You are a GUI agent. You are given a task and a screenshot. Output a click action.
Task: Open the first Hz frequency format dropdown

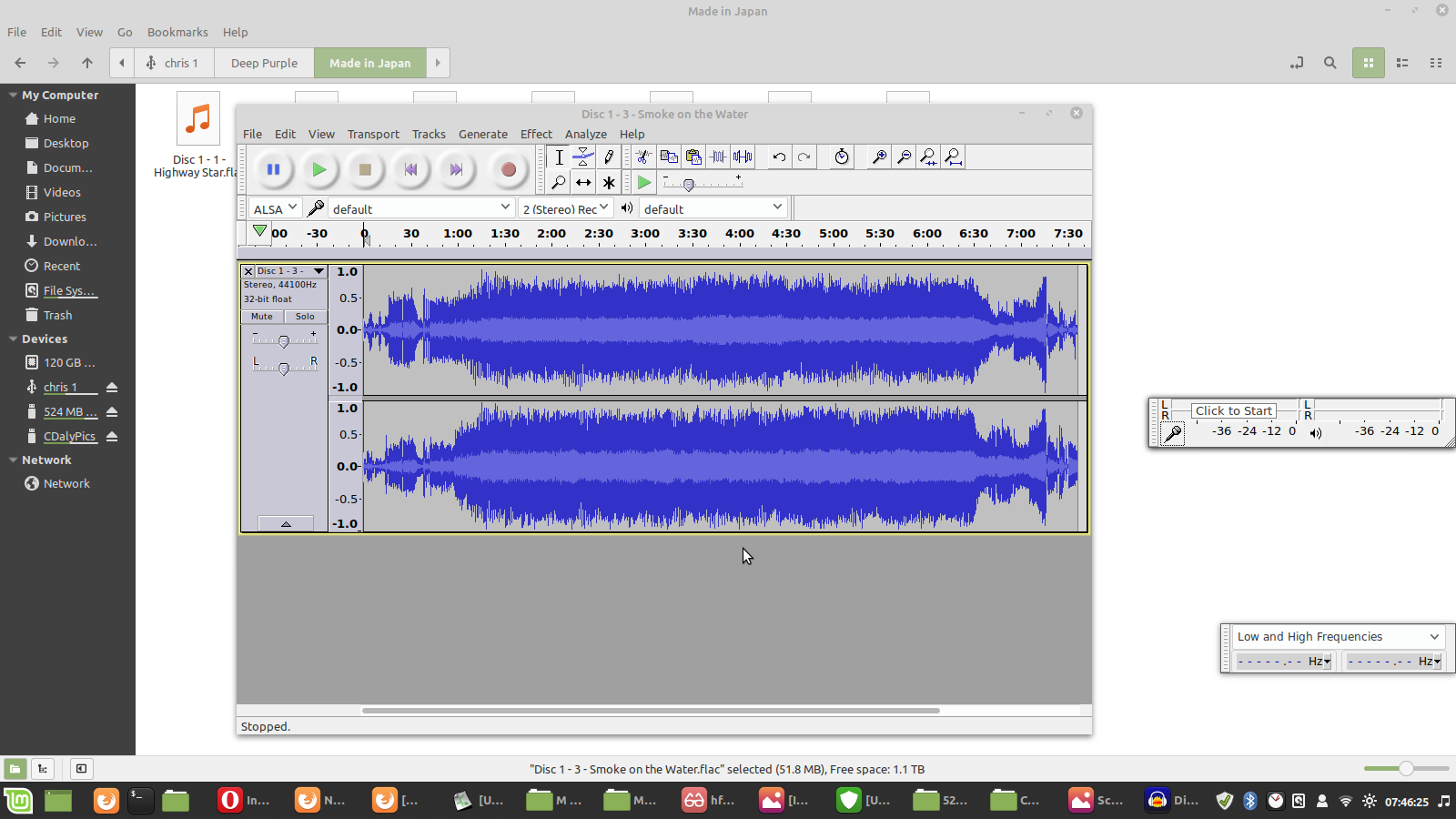coord(1328,662)
